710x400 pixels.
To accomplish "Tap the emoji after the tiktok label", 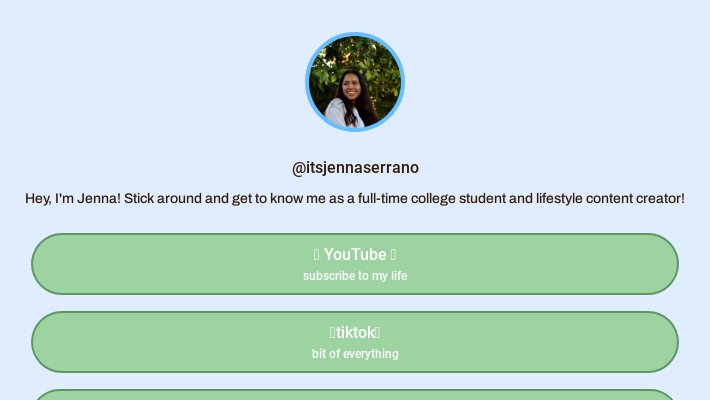I will [x=378, y=333].
